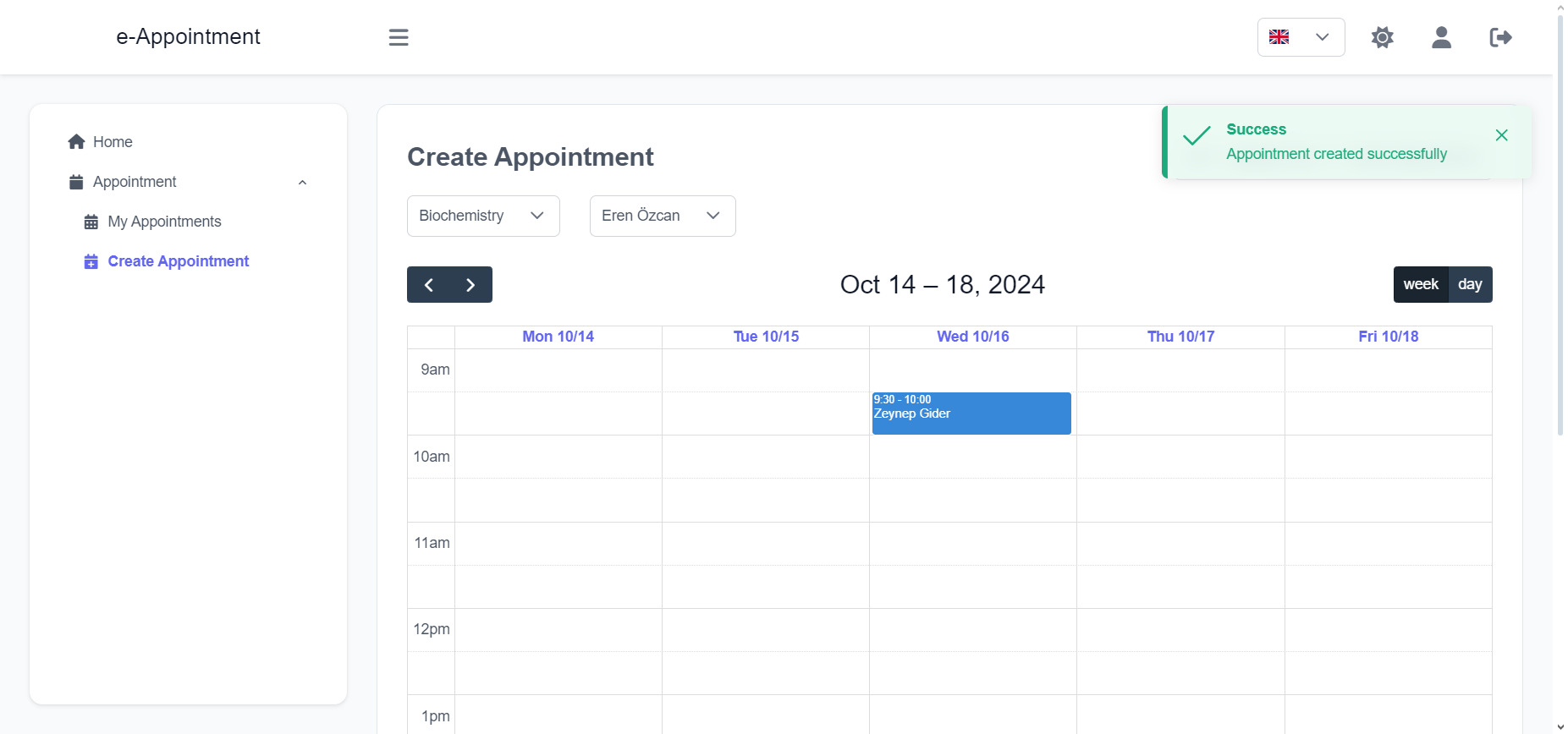Go to next week arrow
The width and height of the screenshot is (1568, 734).
470,285
